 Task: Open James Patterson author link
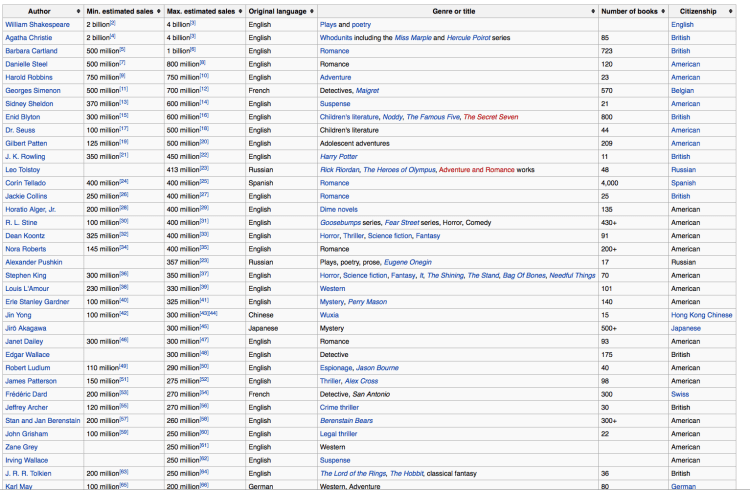(x=31, y=381)
